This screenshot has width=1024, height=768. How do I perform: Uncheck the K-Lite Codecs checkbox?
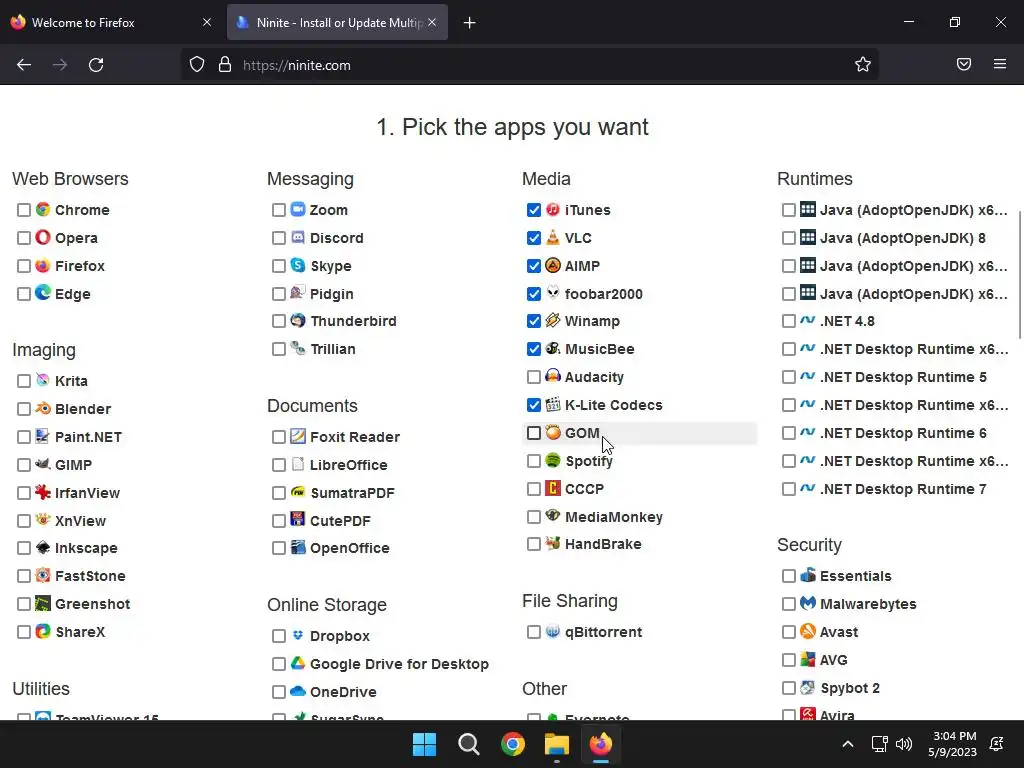click(x=534, y=405)
